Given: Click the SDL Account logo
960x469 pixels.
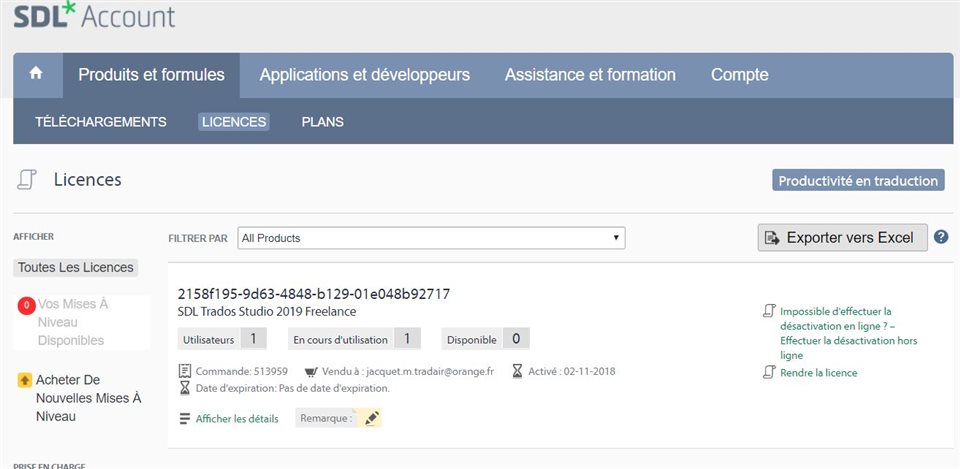Looking at the screenshot, I should (94, 15).
